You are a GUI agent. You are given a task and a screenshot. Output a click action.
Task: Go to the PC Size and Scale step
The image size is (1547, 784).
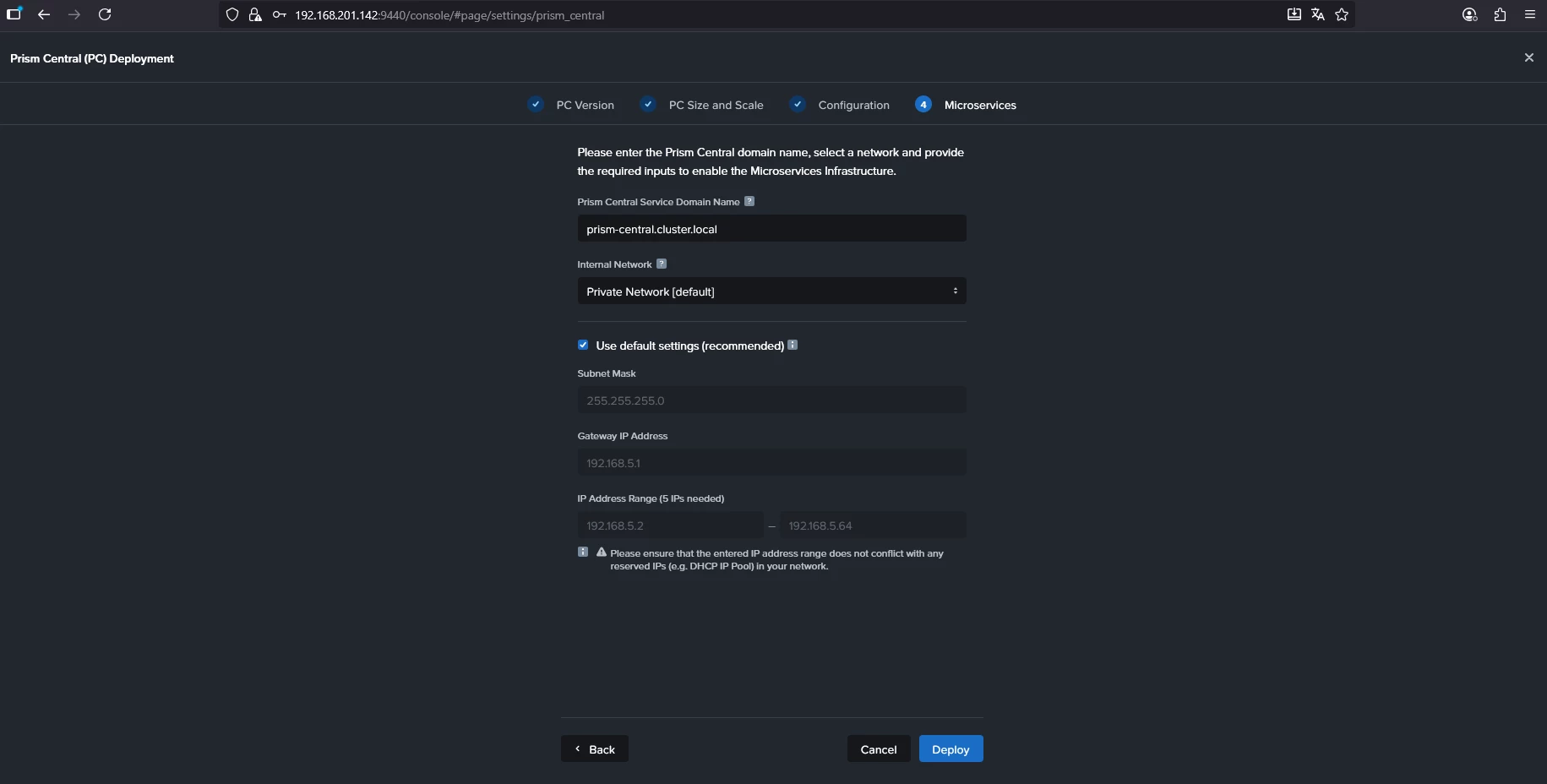point(716,105)
